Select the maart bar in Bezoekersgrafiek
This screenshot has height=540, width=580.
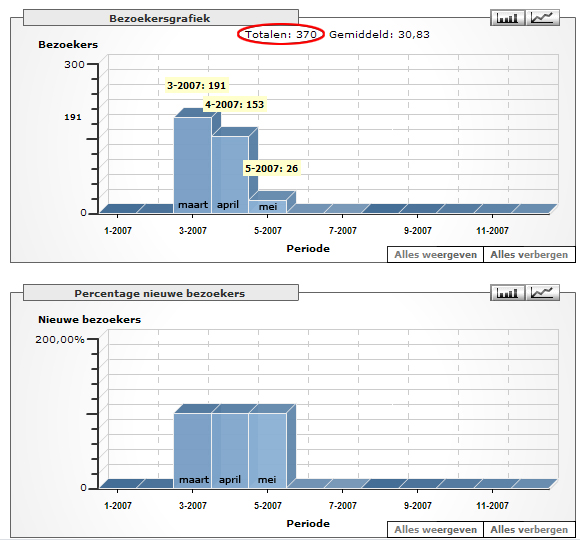[193, 165]
